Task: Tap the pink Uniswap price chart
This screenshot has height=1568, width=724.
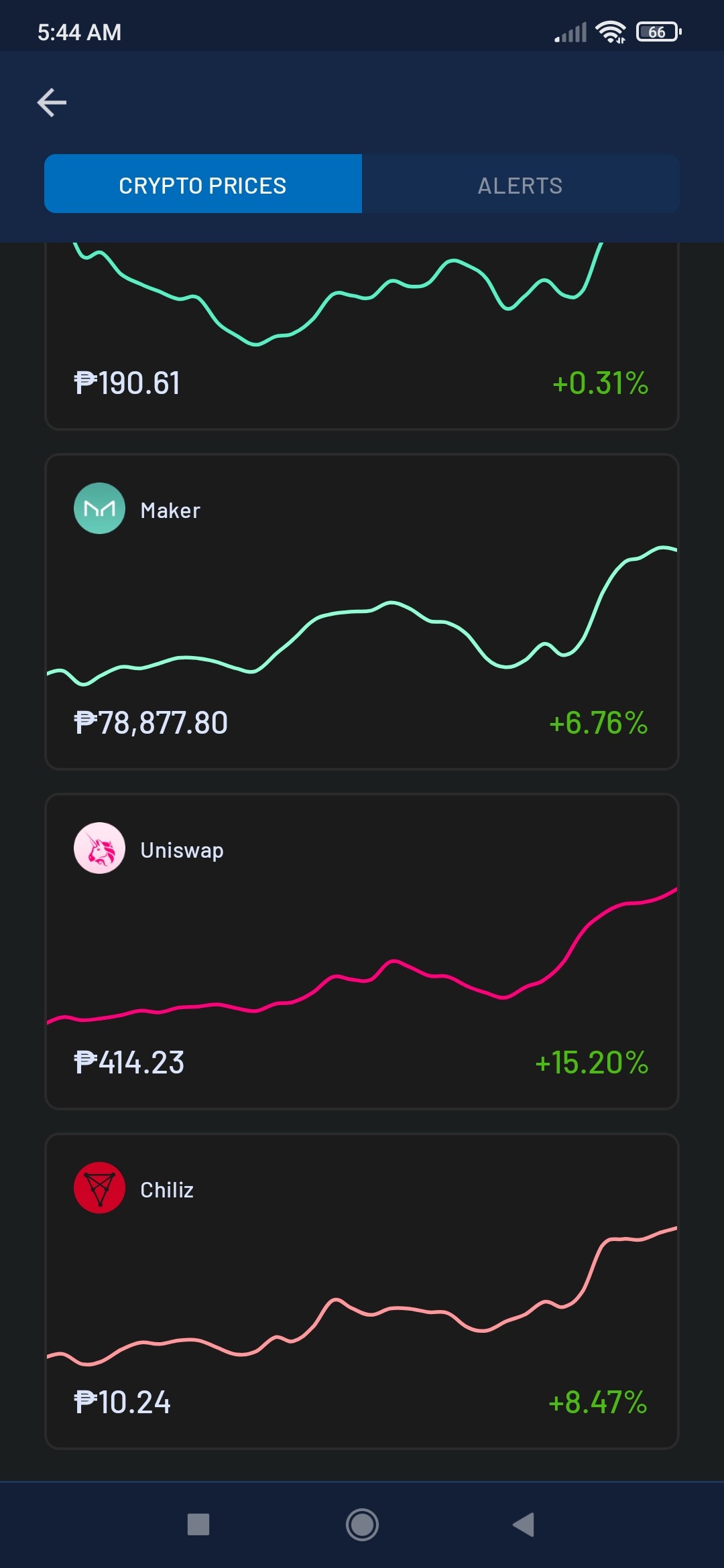Action: point(362,958)
